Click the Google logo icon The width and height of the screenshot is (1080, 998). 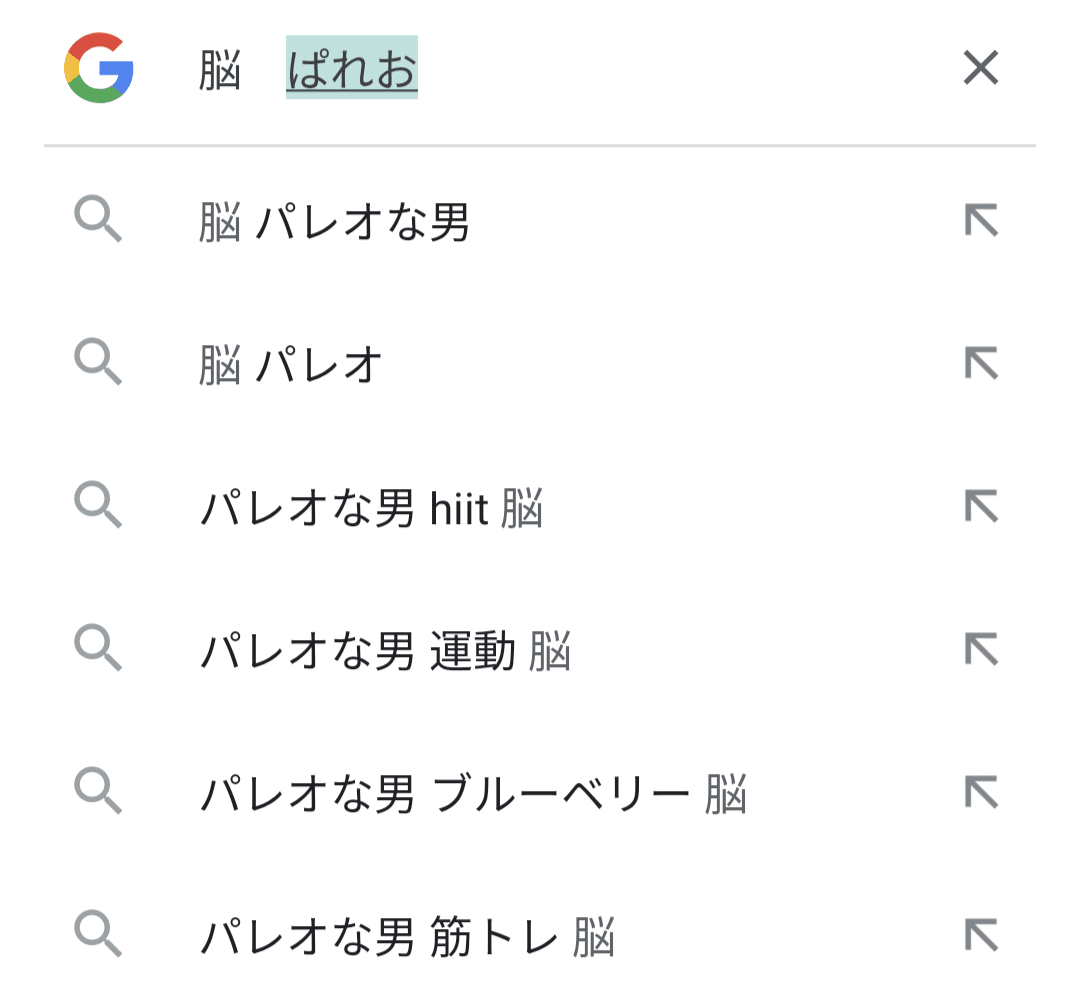[99, 68]
